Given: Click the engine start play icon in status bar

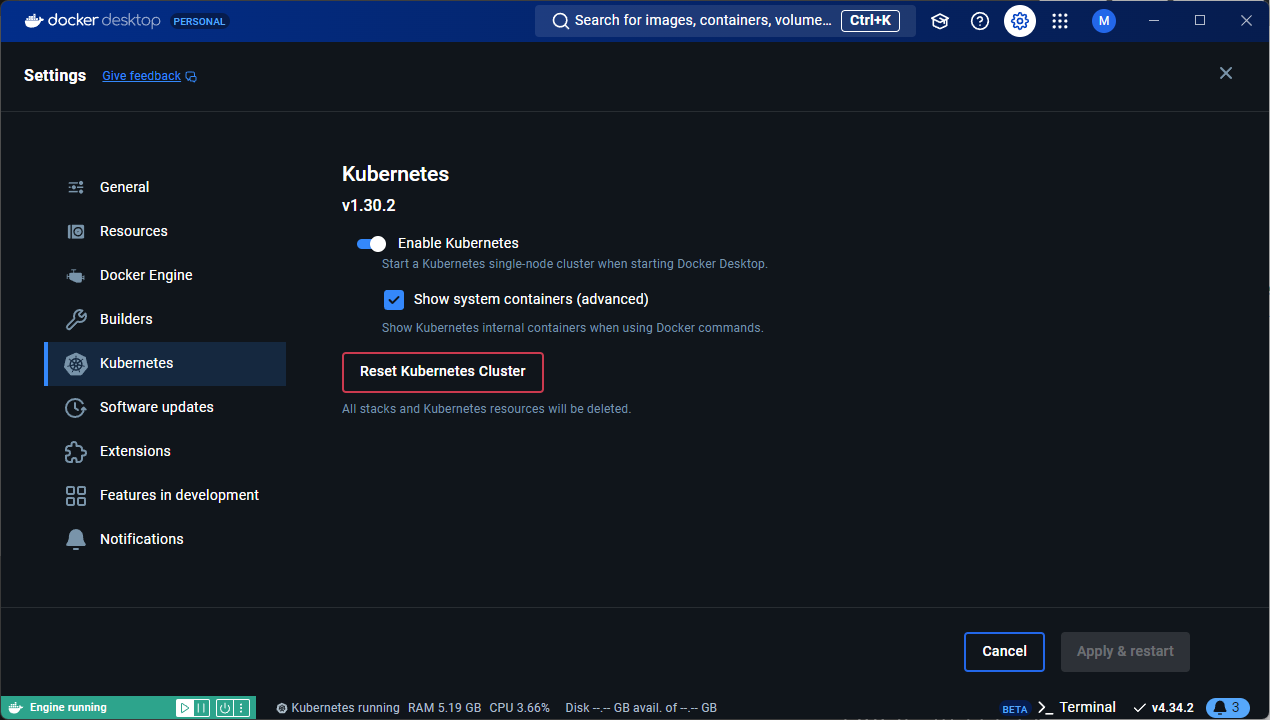Looking at the screenshot, I should [185, 708].
